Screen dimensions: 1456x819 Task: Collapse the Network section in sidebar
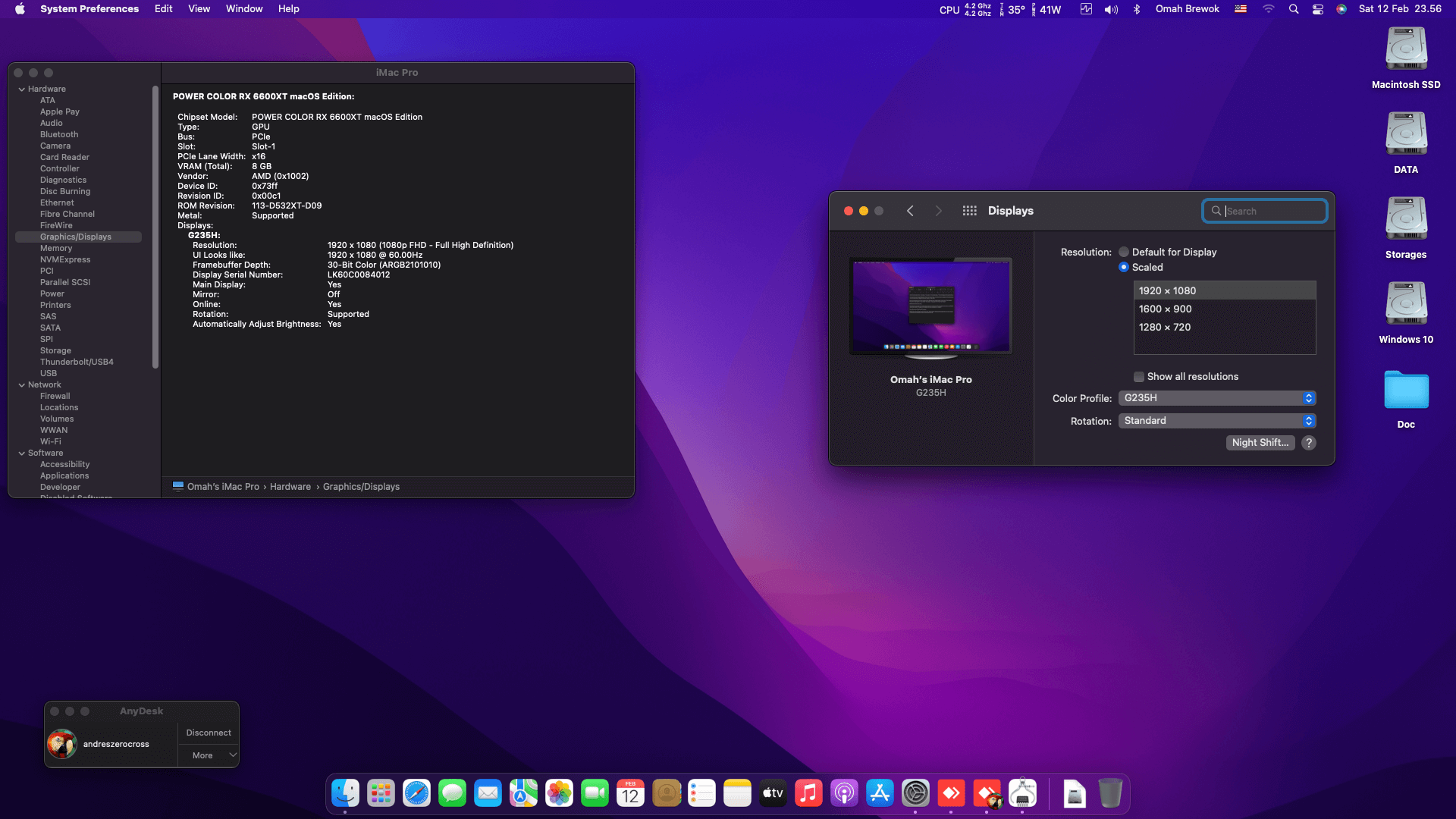(22, 385)
